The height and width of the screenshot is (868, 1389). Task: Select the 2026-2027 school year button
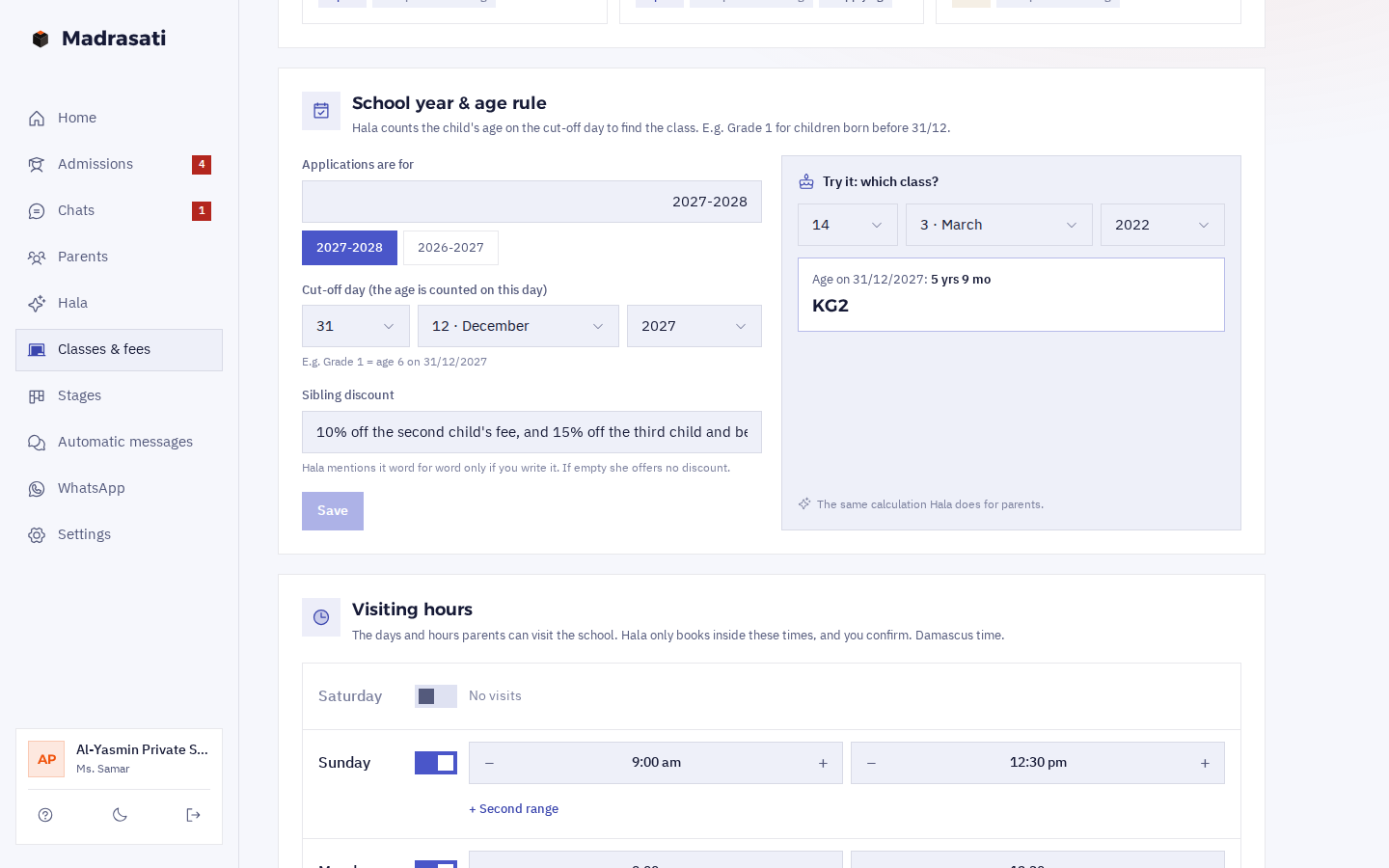tap(450, 248)
